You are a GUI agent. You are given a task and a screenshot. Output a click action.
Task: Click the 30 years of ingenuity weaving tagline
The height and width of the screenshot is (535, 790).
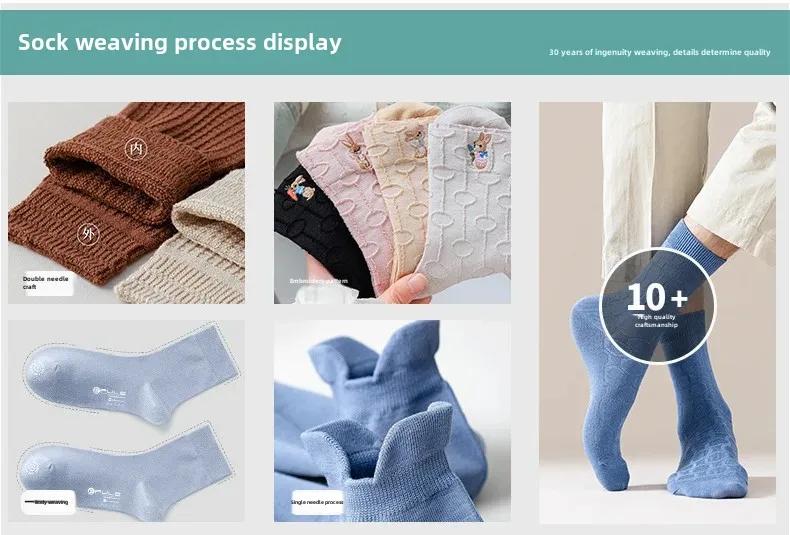pyautogui.click(x=660, y=52)
